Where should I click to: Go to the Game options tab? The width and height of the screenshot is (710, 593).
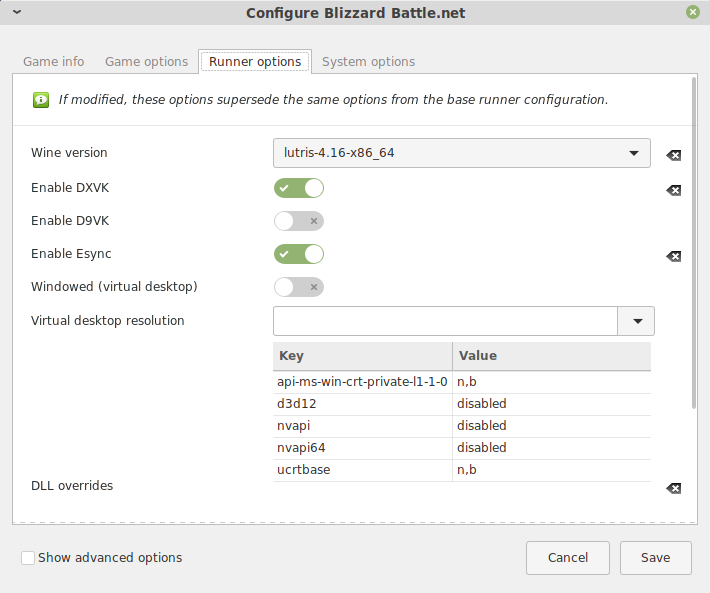click(146, 62)
